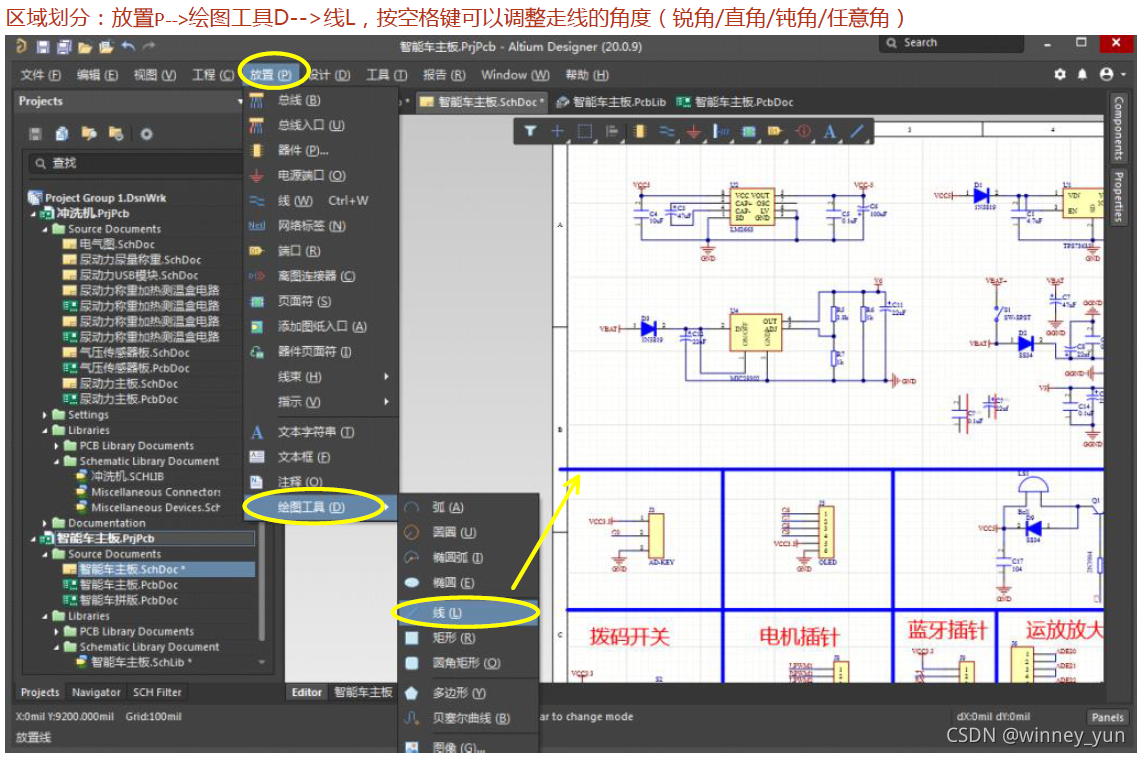Open the Properties side panel tab
The width and height of the screenshot is (1141, 757).
pyautogui.click(x=1118, y=197)
